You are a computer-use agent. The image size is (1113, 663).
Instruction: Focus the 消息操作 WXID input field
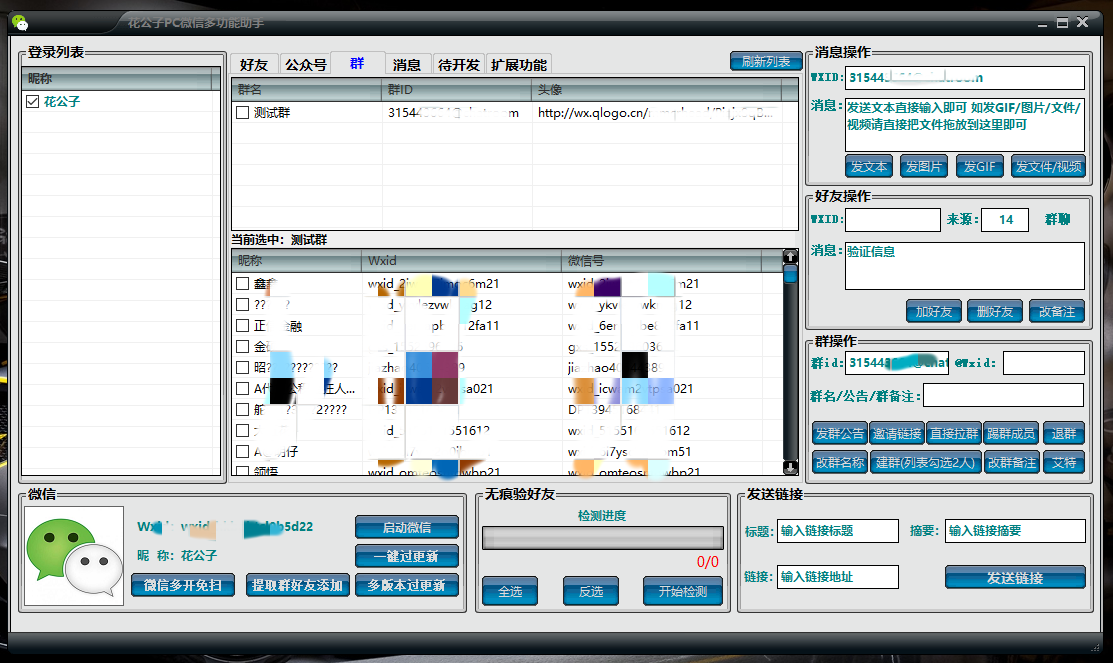tap(965, 77)
